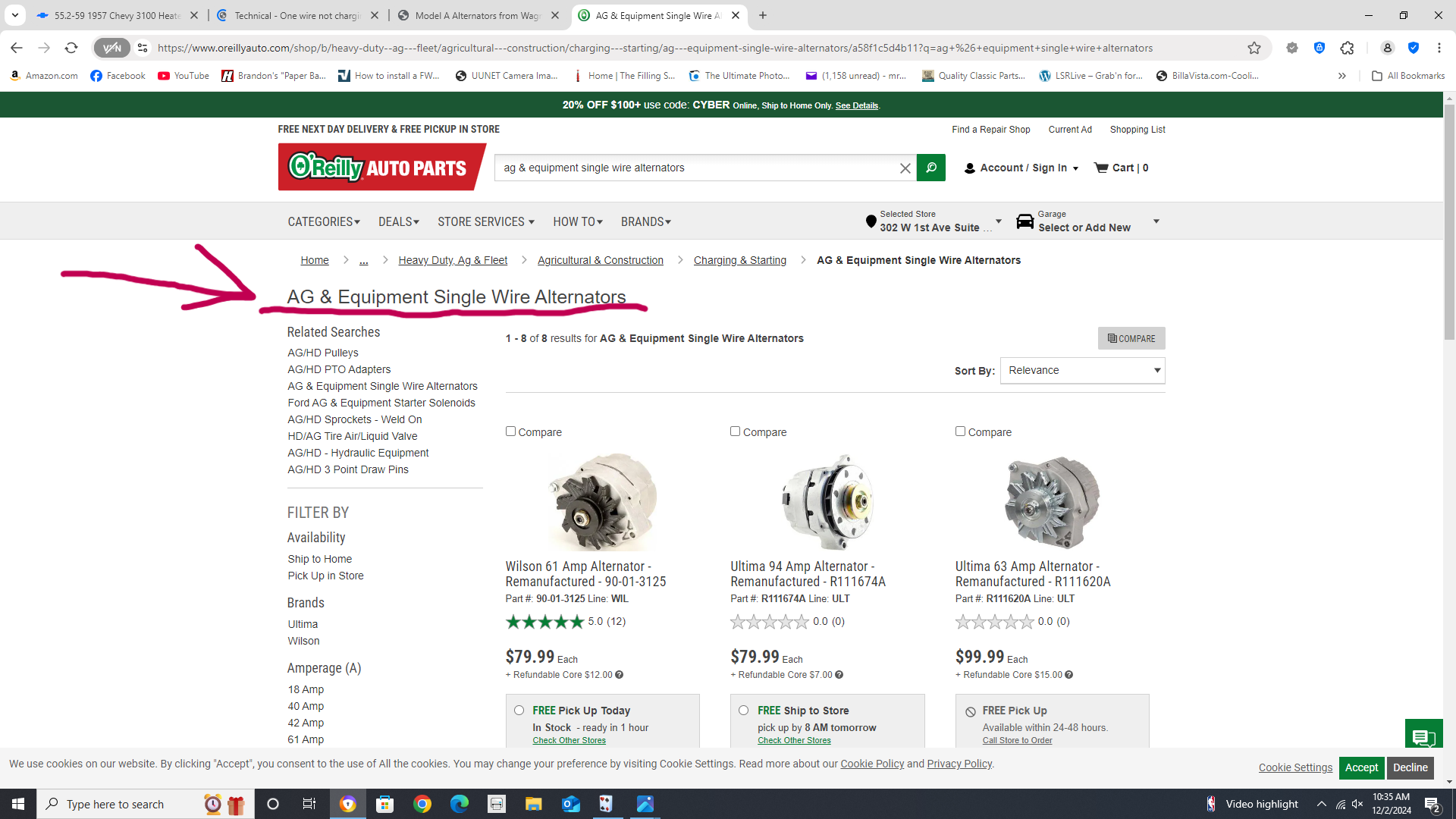Switch to Model A Alternators tab

coord(478,15)
